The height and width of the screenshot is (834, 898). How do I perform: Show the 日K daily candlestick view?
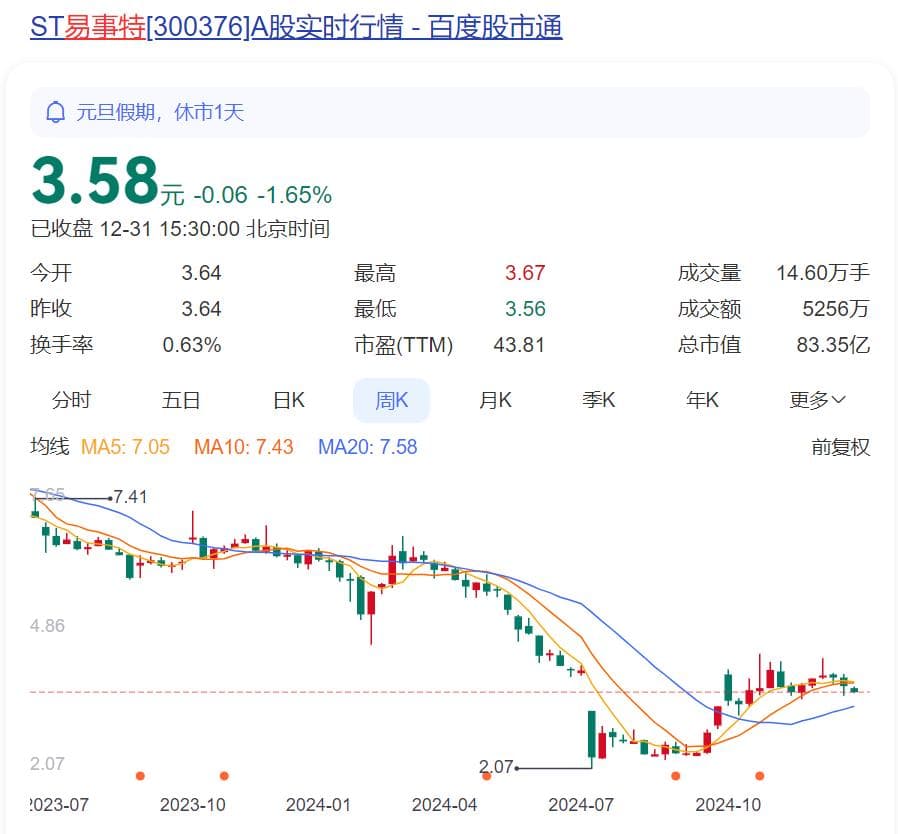click(x=288, y=401)
